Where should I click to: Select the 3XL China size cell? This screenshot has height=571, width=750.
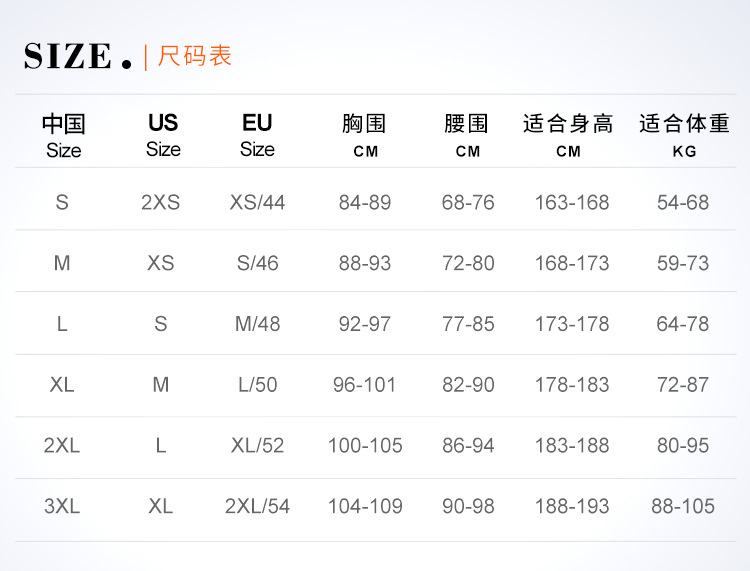pyautogui.click(x=62, y=506)
